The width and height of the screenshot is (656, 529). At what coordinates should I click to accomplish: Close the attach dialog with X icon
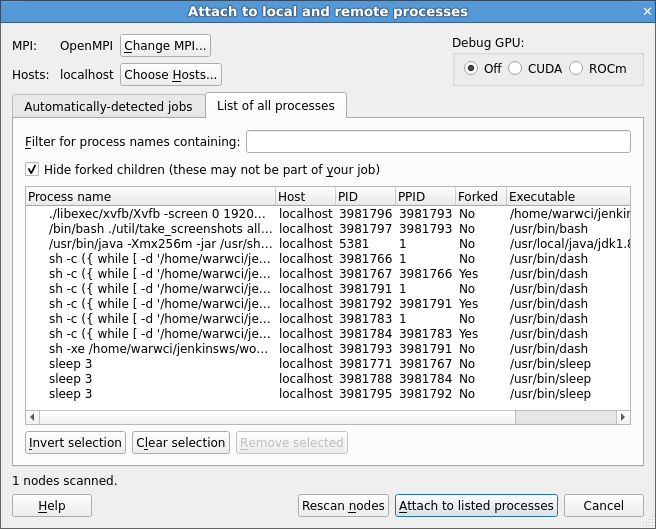tap(647, 11)
